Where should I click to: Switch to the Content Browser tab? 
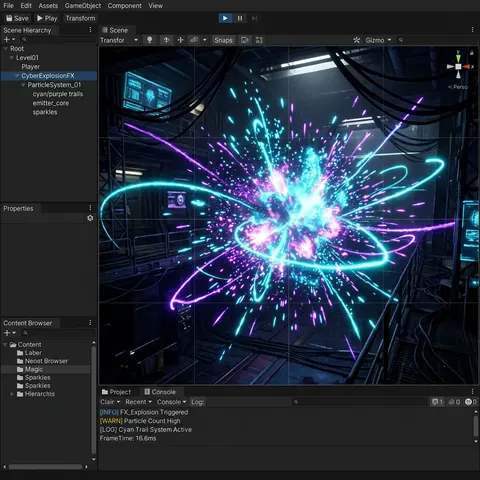28,323
